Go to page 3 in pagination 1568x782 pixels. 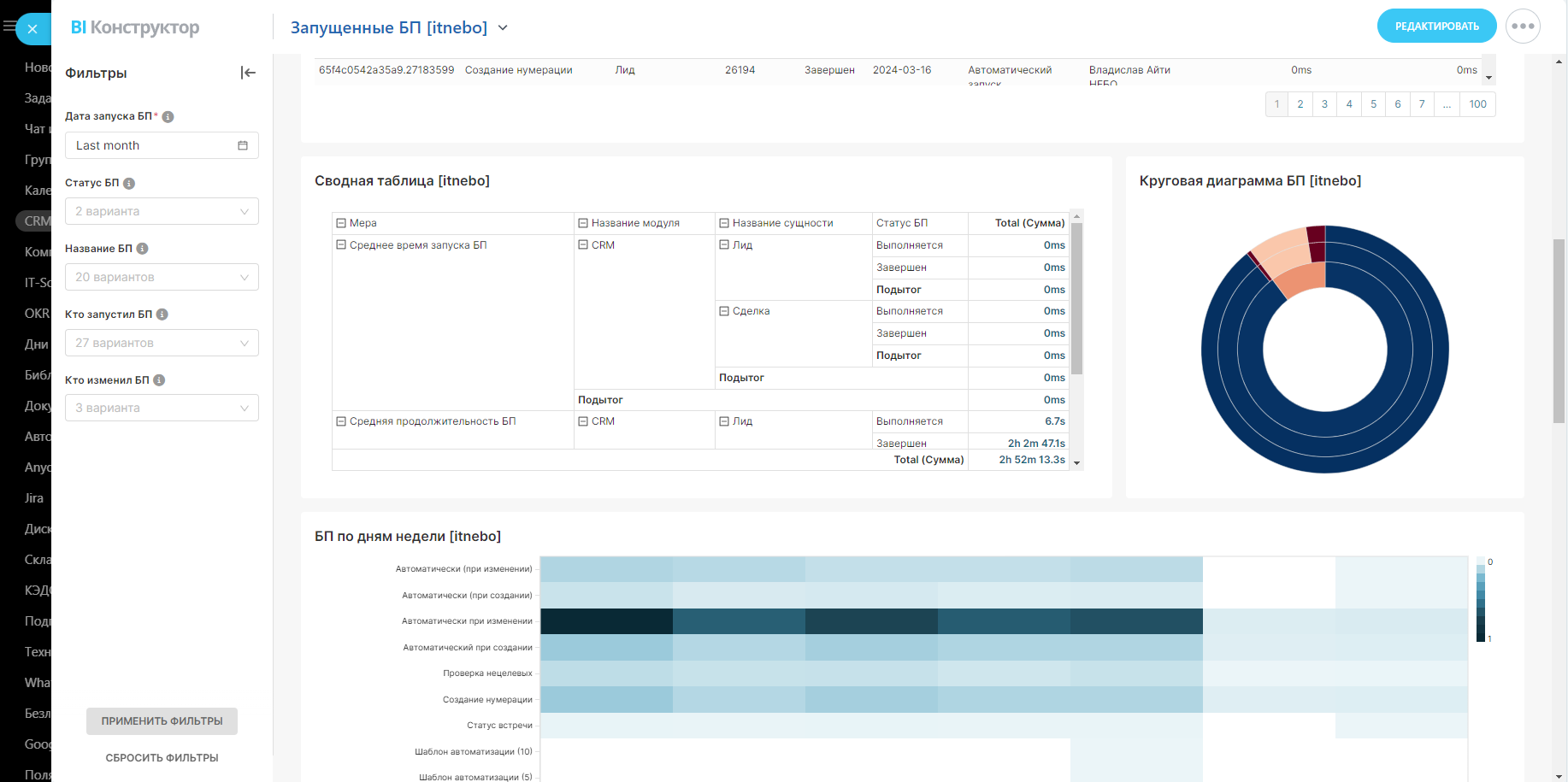point(1324,104)
